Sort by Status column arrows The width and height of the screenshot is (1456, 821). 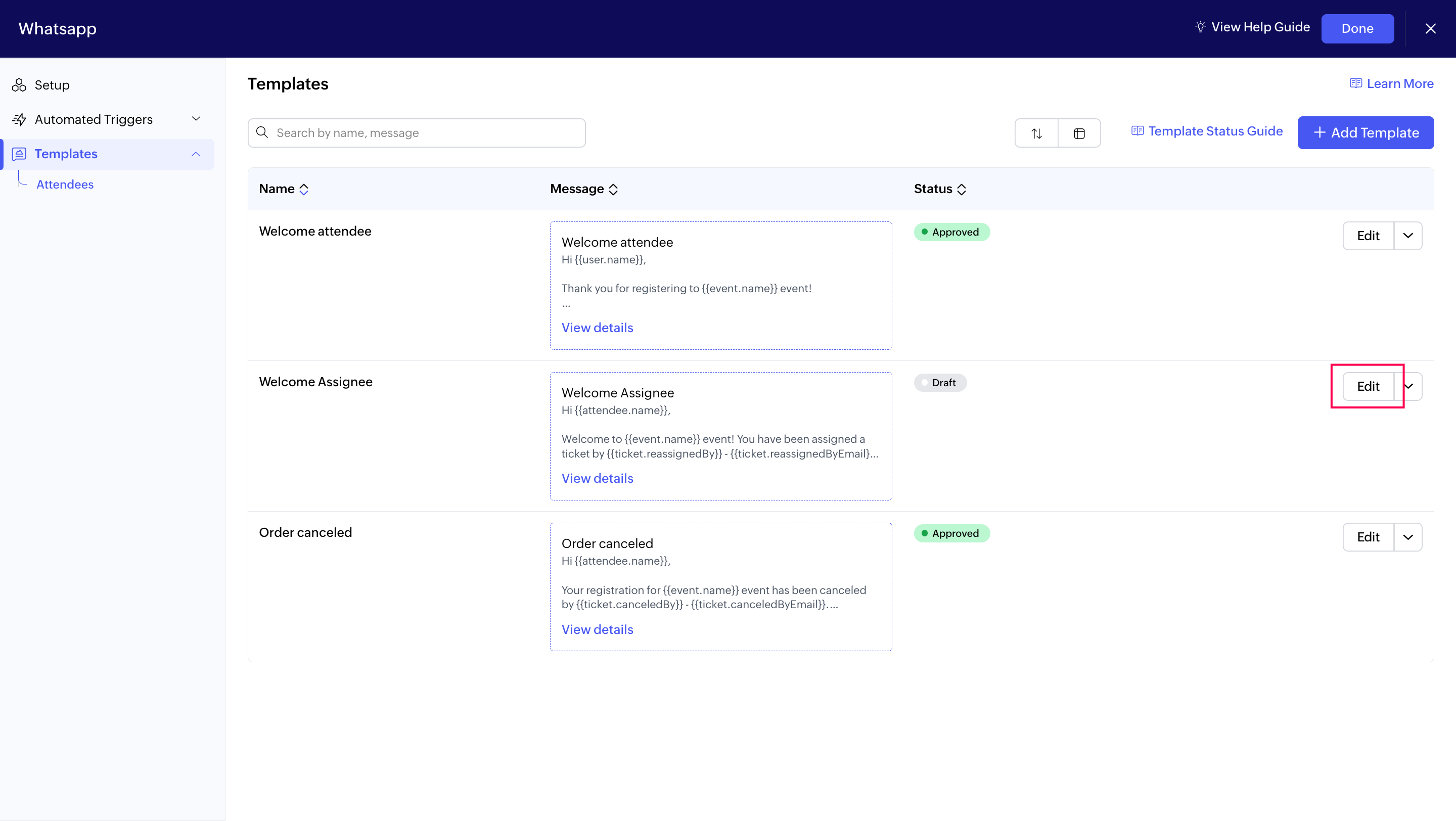(962, 189)
